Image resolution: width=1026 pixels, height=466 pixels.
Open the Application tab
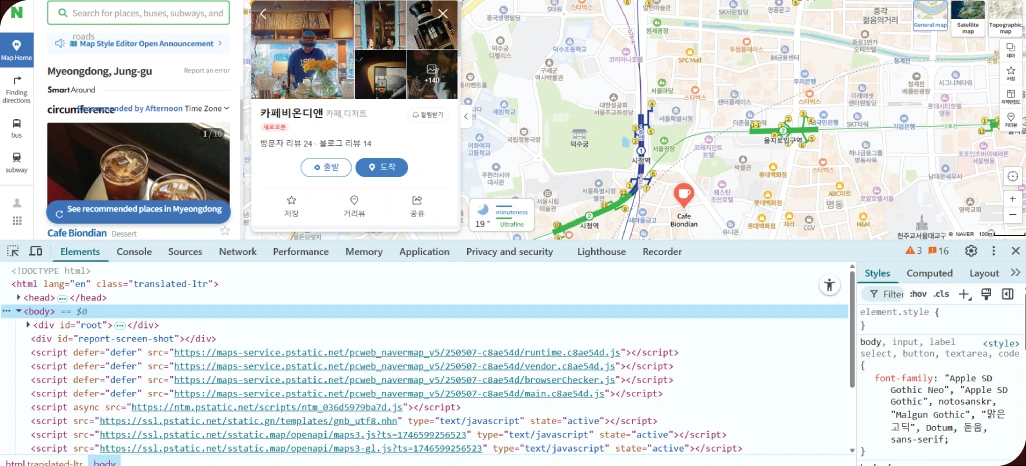point(424,251)
